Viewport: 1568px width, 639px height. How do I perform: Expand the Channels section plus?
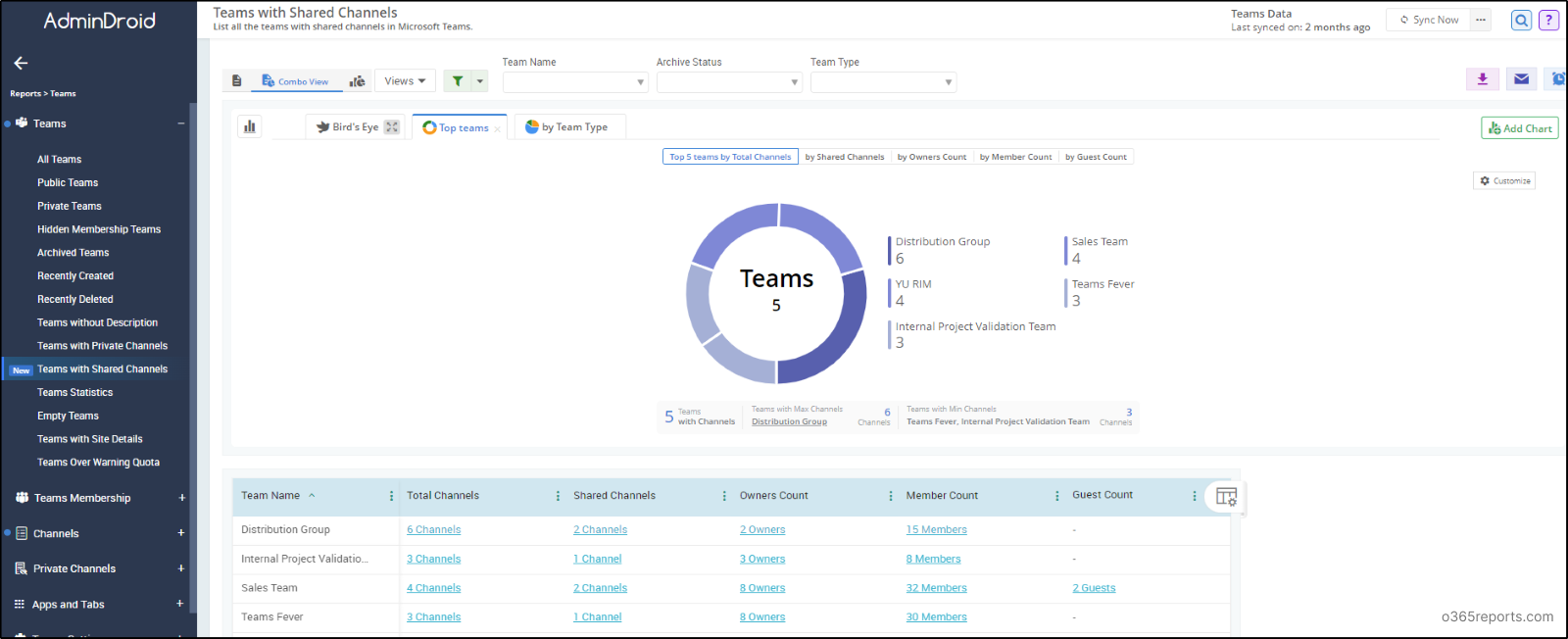pyautogui.click(x=181, y=533)
